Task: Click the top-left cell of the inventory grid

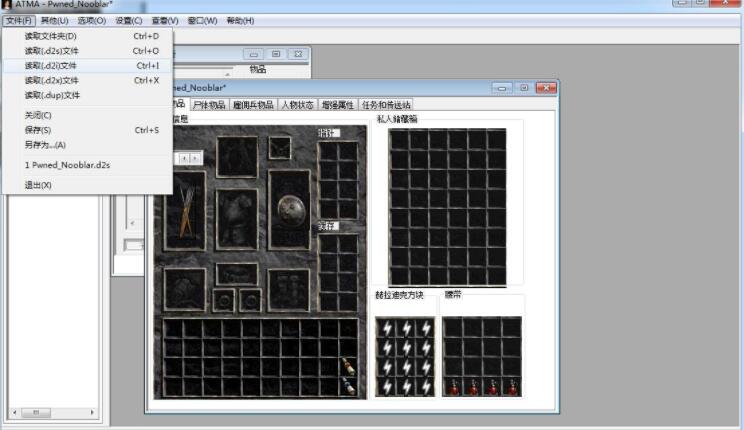Action: 174,328
